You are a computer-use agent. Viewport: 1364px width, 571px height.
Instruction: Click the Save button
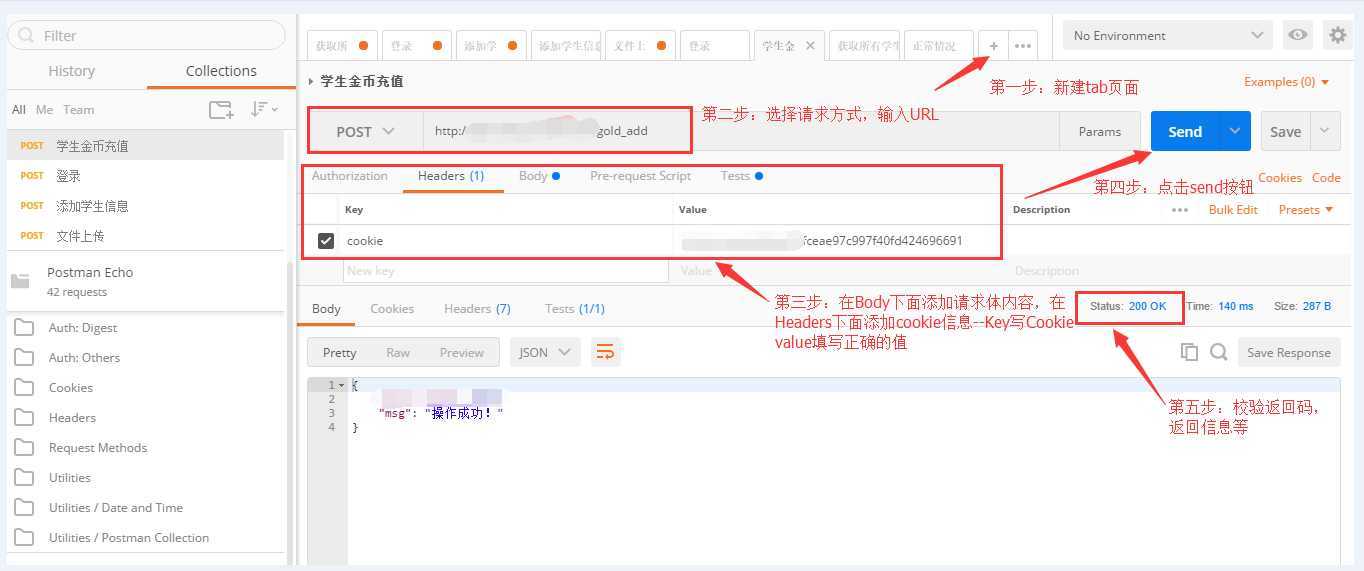pos(1285,131)
